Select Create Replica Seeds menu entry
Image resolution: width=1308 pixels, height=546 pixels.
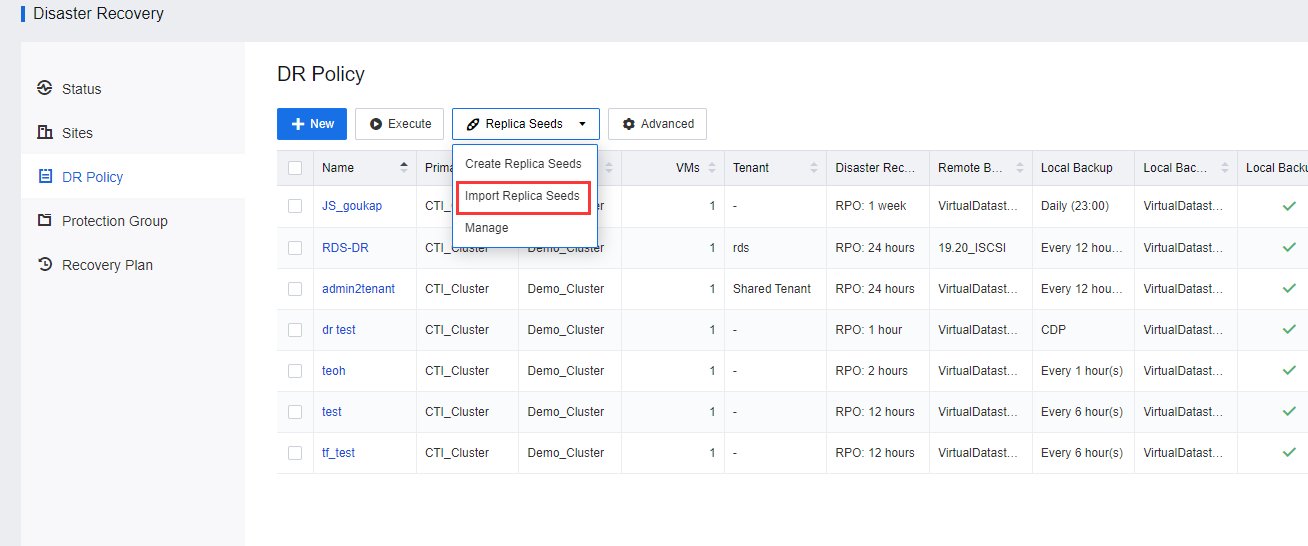click(523, 164)
